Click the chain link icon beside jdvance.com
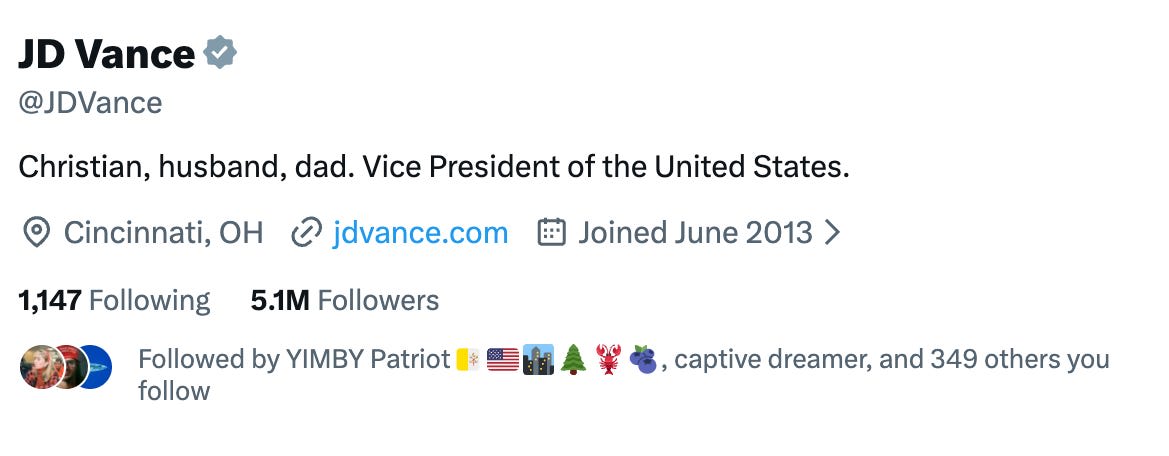Image resolution: width=1169 pixels, height=456 pixels. (305, 233)
